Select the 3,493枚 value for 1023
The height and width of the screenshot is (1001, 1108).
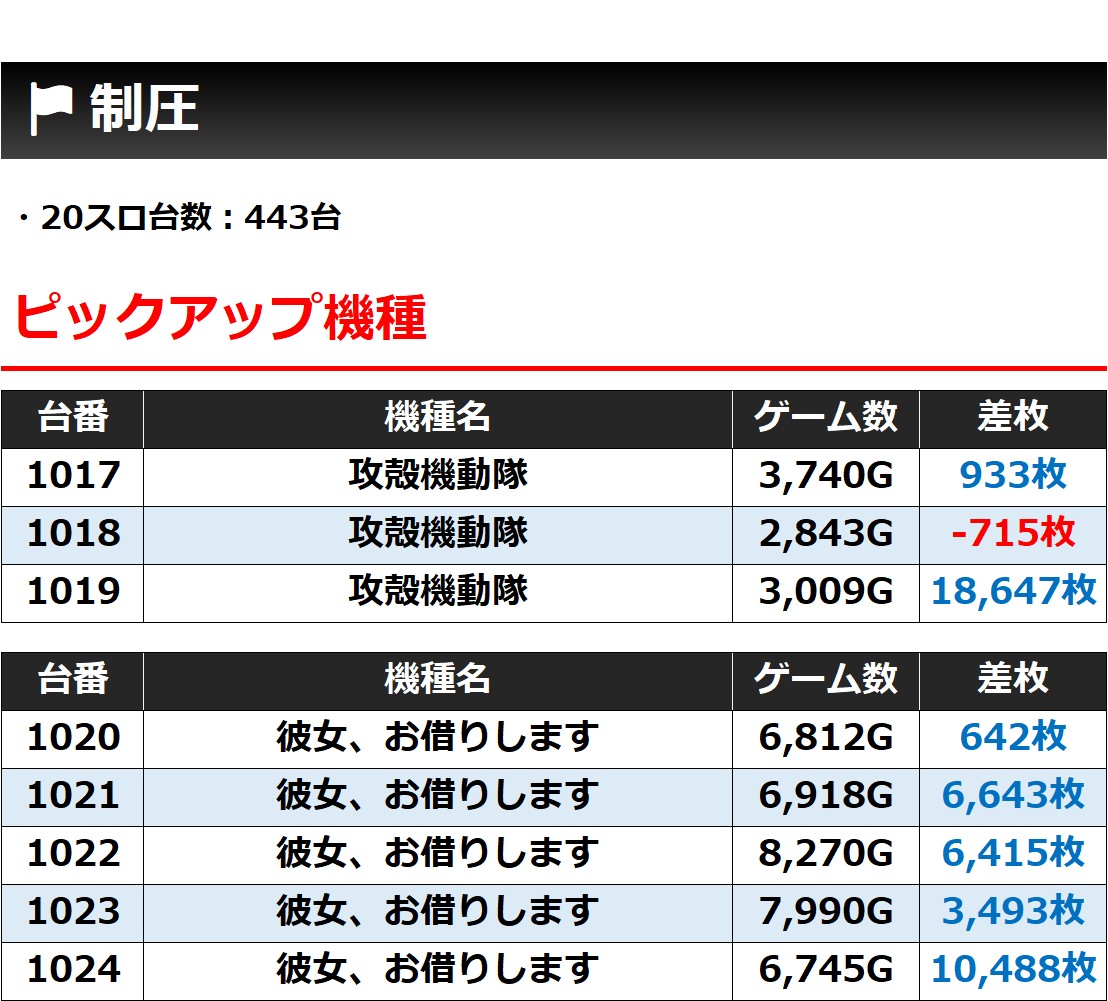click(1013, 912)
